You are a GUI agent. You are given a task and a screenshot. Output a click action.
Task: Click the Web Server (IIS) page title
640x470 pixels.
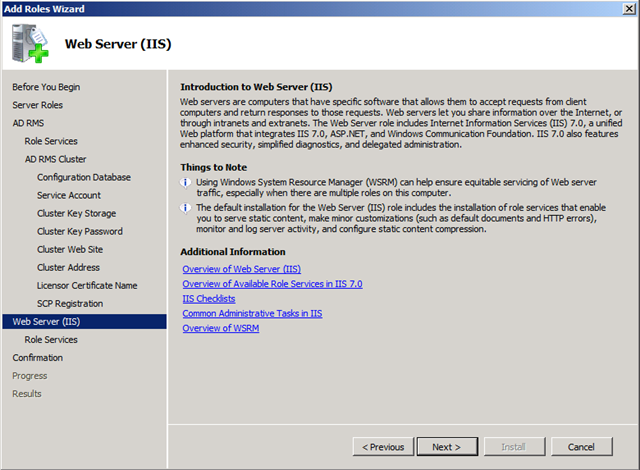(118, 44)
